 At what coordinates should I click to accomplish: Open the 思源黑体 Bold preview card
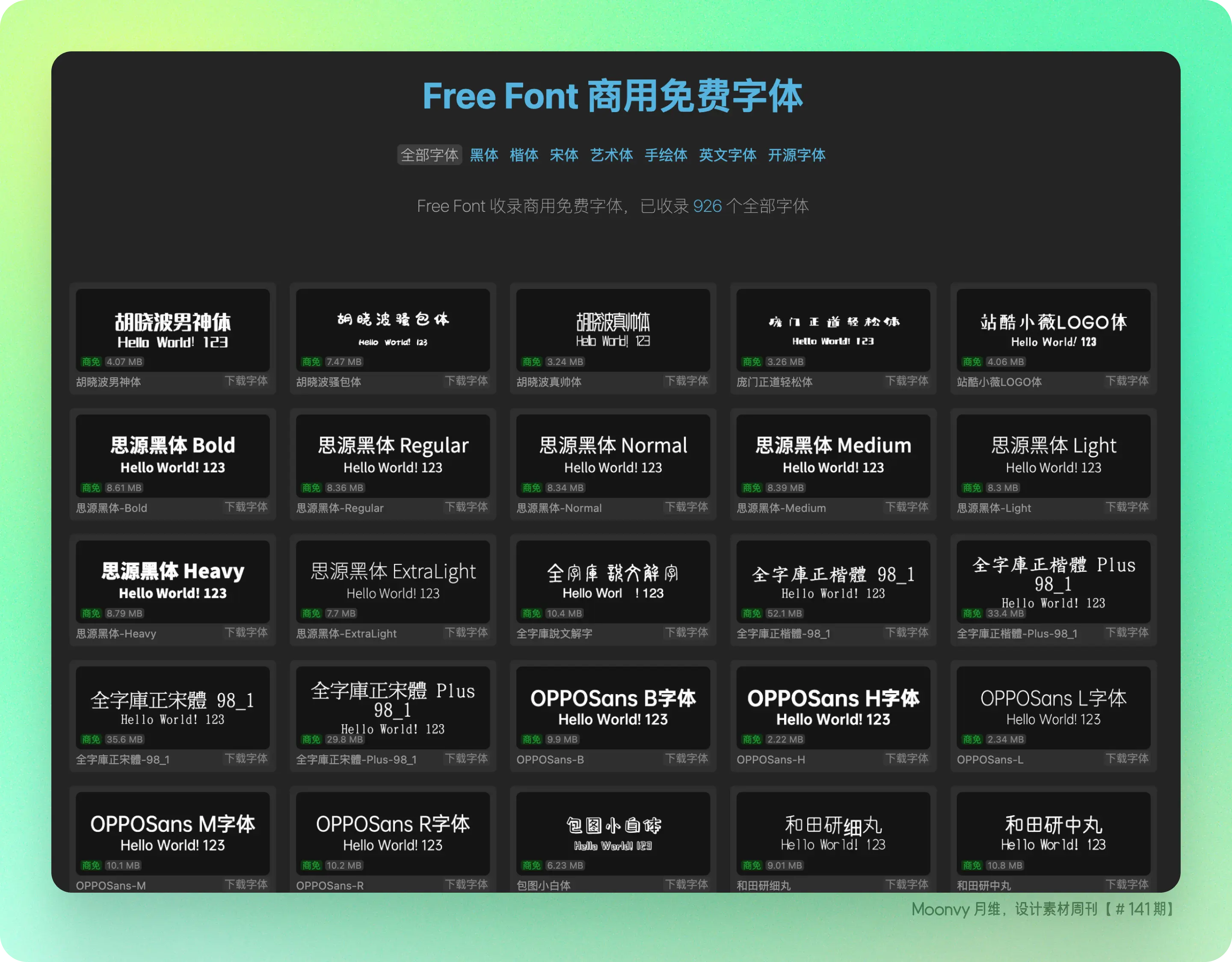pyautogui.click(x=173, y=456)
